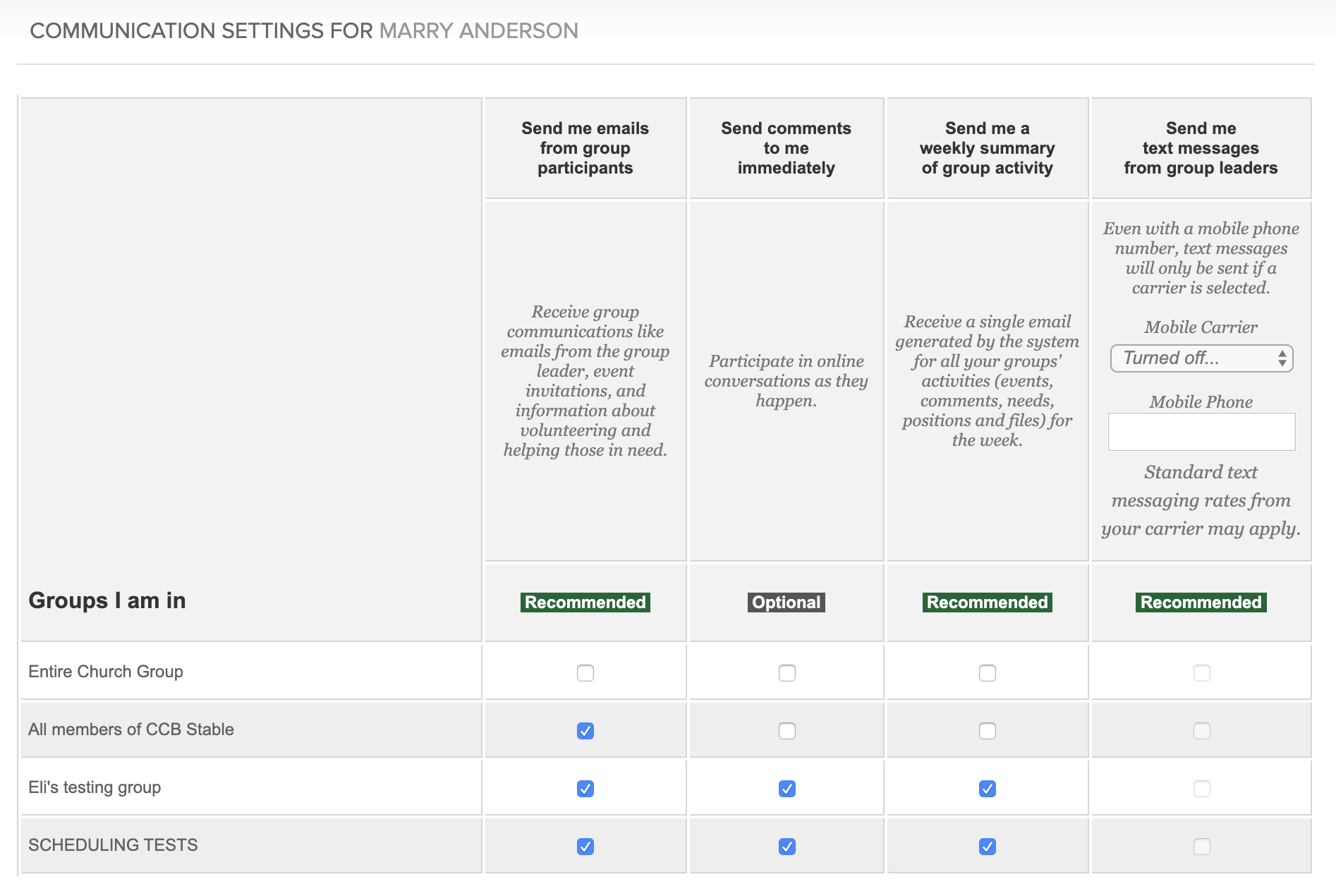Uncheck immediate comments for SCHEDULING TESTS

(787, 847)
